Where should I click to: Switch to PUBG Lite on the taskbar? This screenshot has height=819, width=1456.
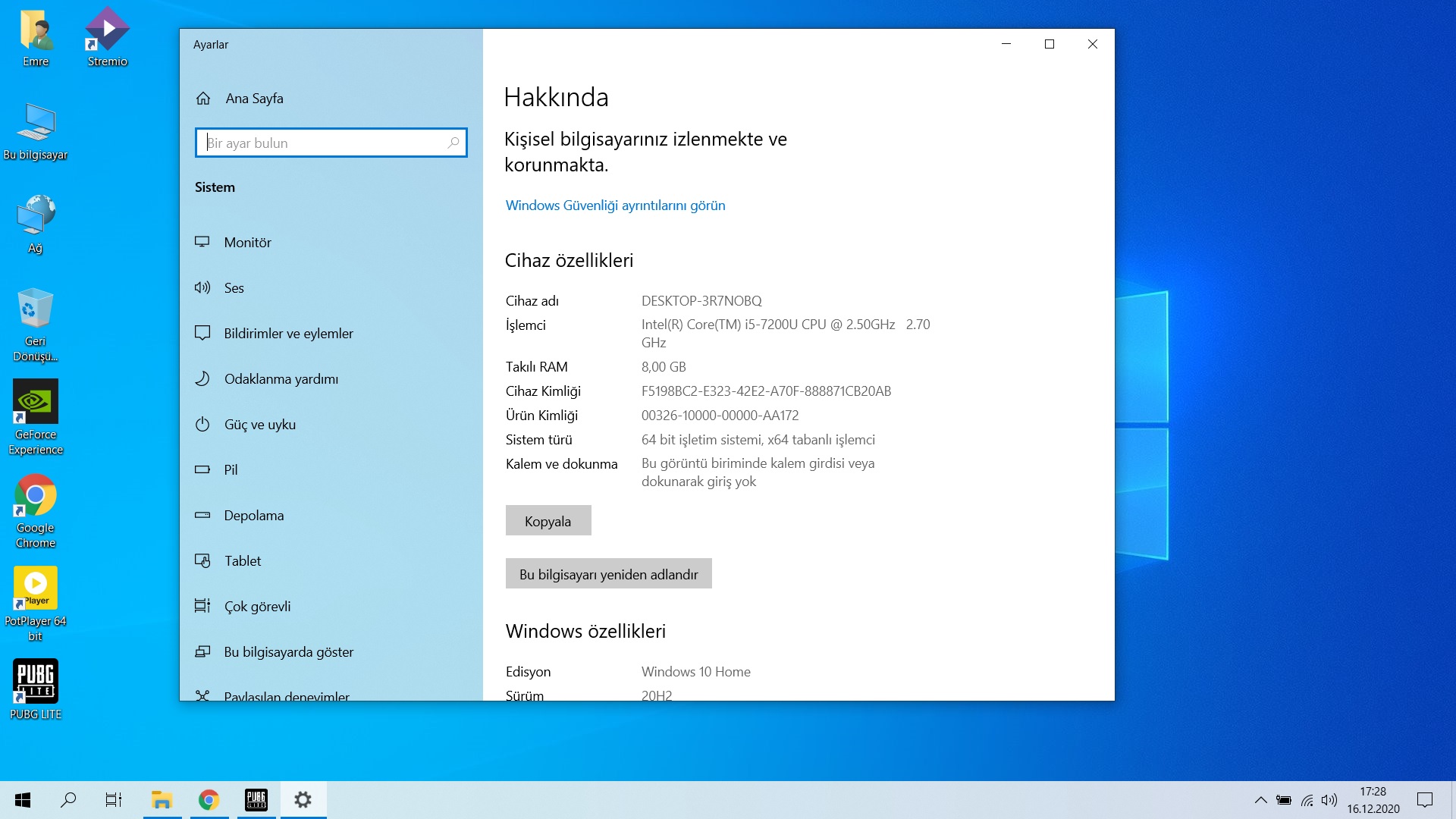pyautogui.click(x=256, y=800)
